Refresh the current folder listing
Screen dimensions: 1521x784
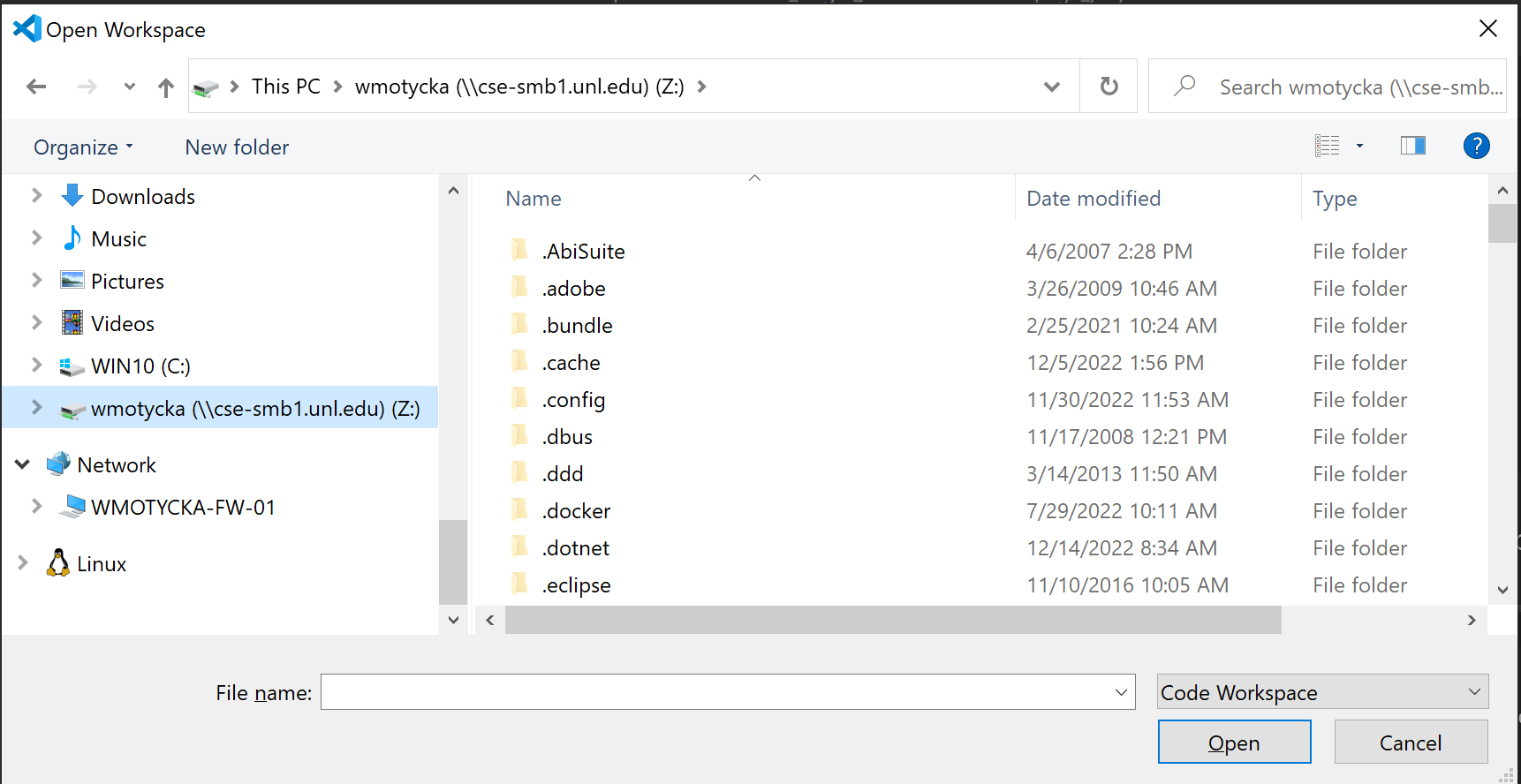[x=1109, y=87]
